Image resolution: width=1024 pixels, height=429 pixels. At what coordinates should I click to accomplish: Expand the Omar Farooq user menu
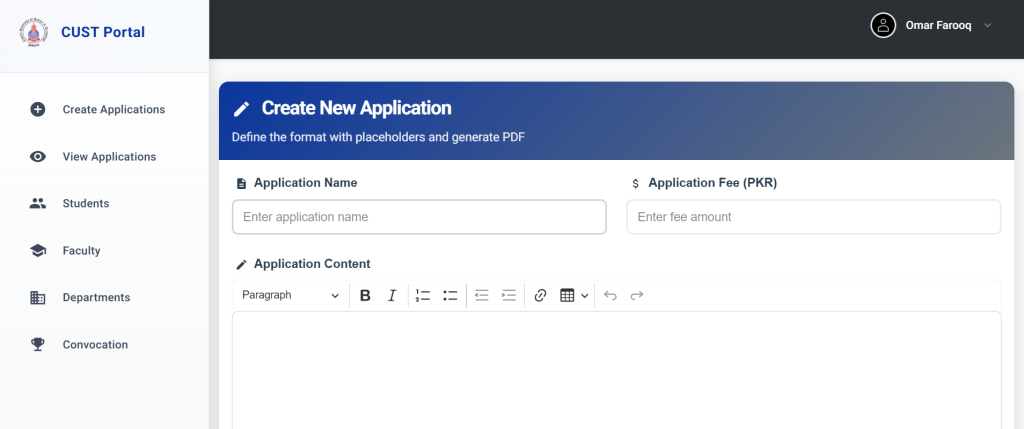[932, 25]
